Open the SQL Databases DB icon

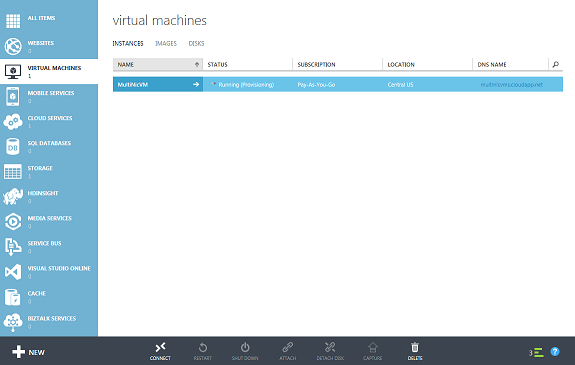pos(13,147)
